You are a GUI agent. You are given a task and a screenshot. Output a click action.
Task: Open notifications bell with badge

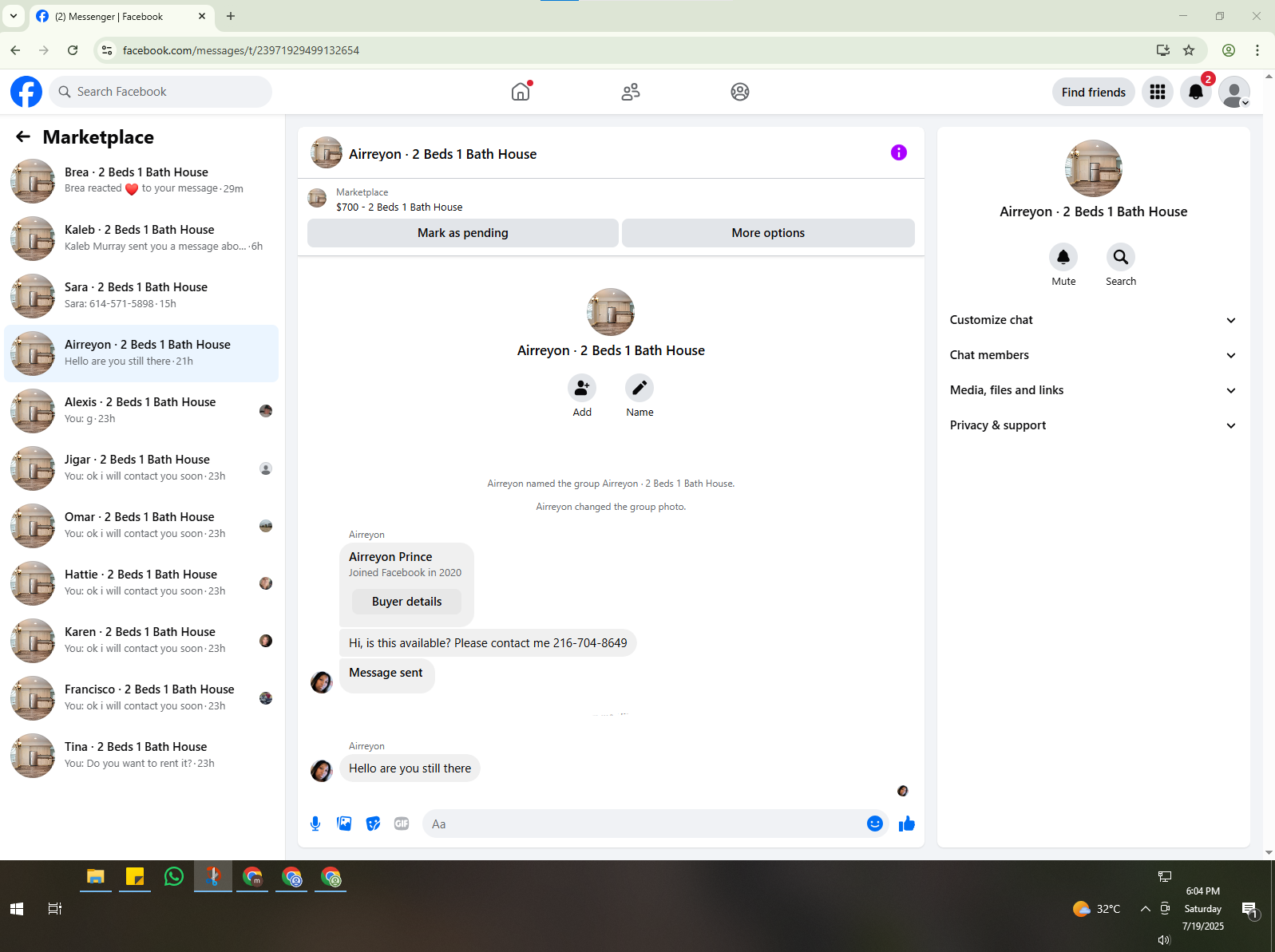click(x=1196, y=92)
